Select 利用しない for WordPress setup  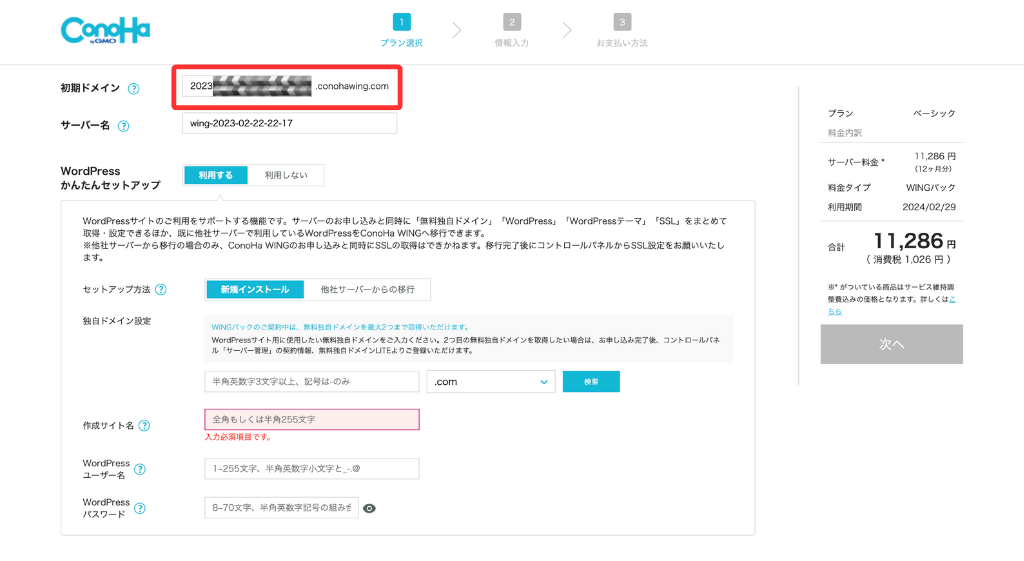tap(285, 175)
